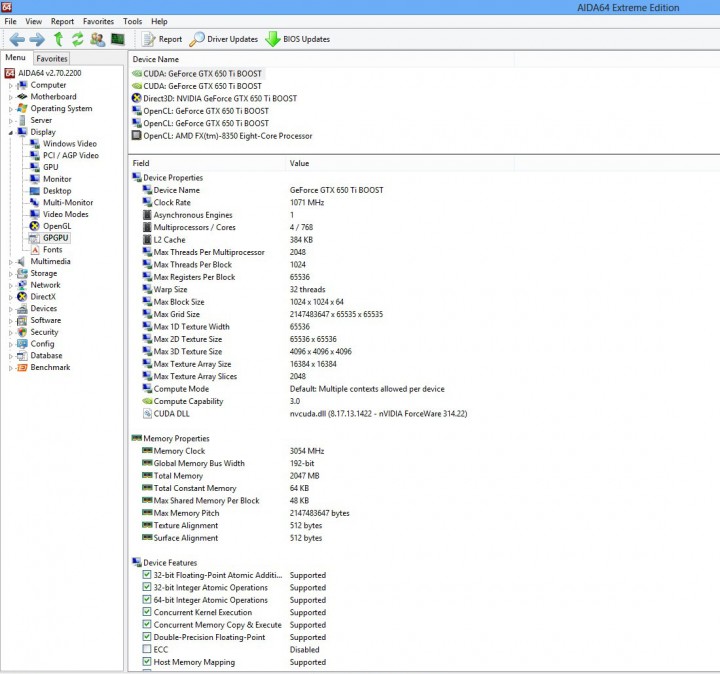
Task: Open the Tools menu
Action: click(x=132, y=22)
